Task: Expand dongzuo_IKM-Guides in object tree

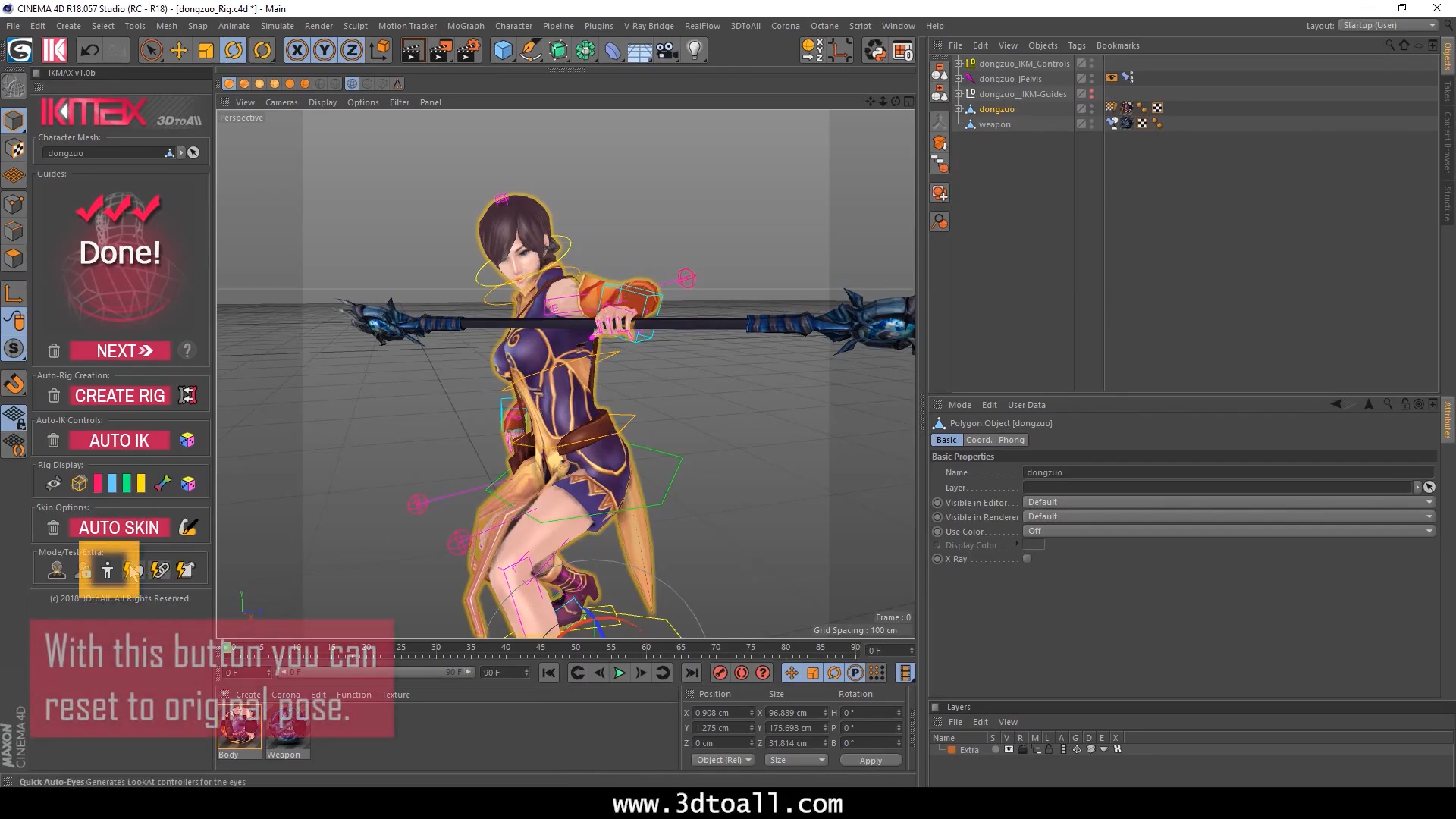Action: pos(958,94)
